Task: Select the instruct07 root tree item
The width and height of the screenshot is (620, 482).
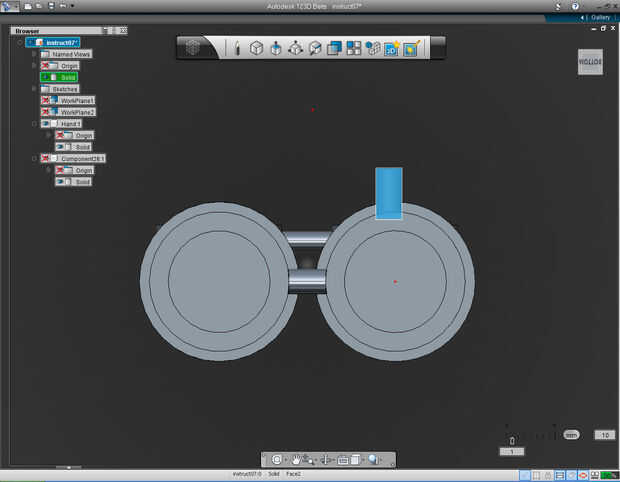Action: 53,42
